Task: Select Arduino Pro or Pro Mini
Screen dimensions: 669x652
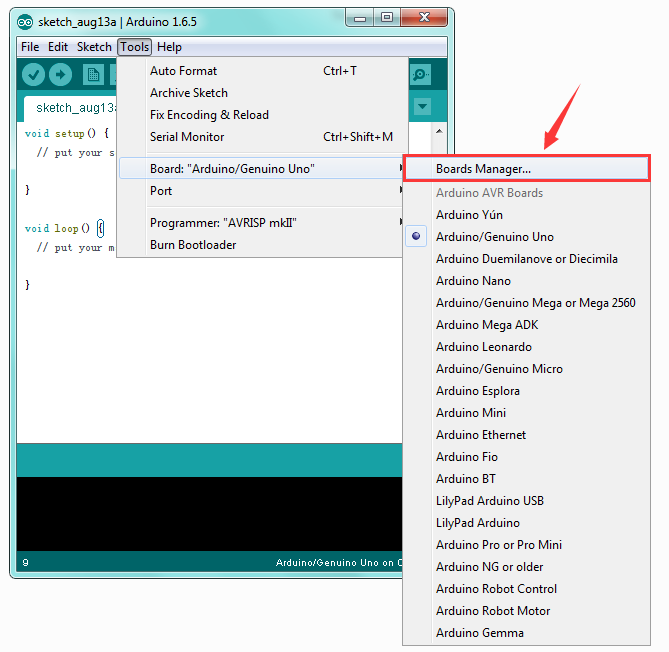Action: [526, 545]
